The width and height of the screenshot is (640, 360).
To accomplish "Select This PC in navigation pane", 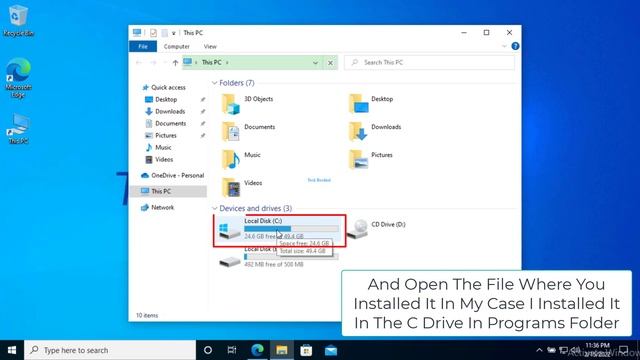I will pyautogui.click(x=169, y=191).
